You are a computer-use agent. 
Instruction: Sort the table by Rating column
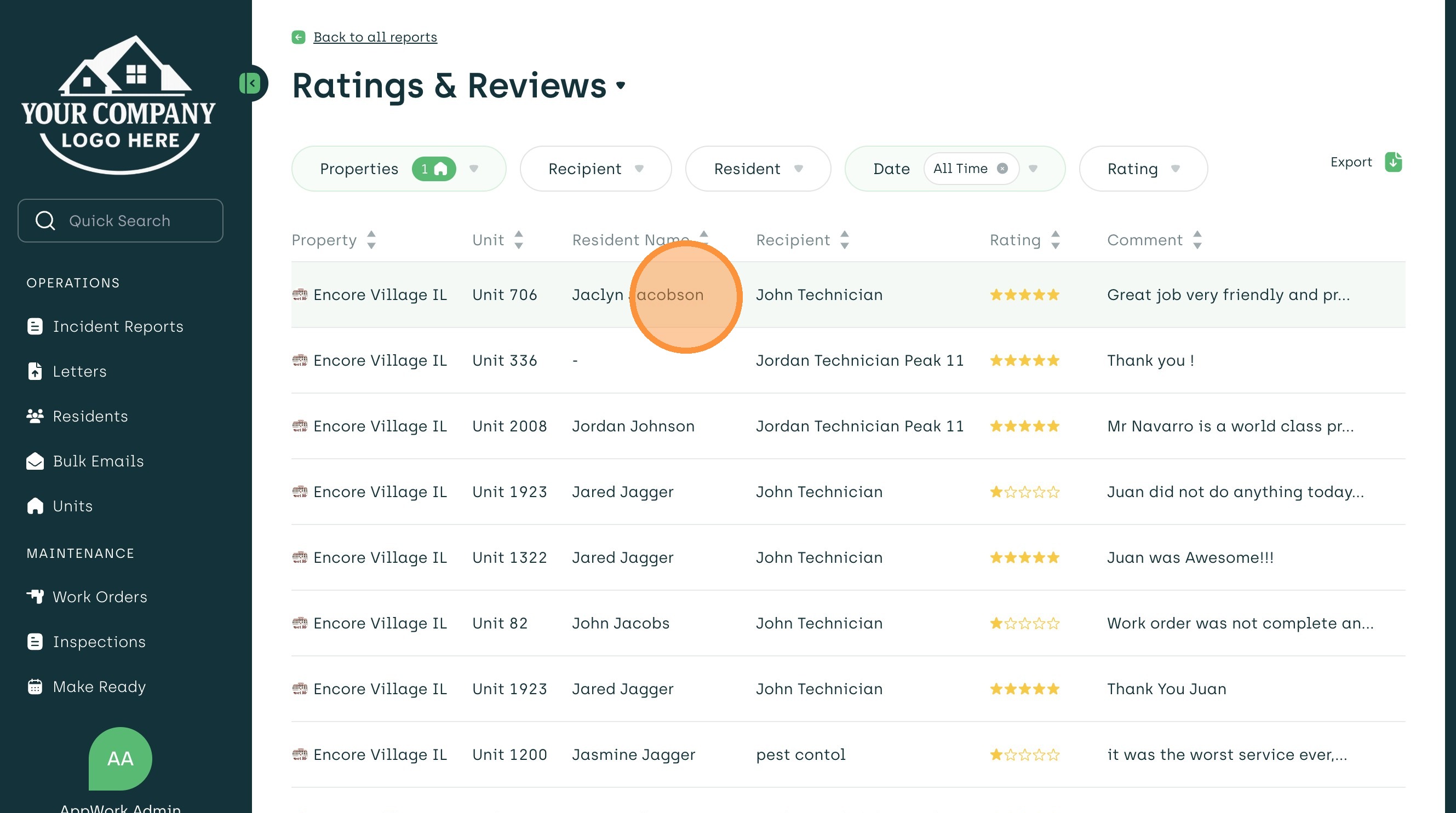[1054, 240]
